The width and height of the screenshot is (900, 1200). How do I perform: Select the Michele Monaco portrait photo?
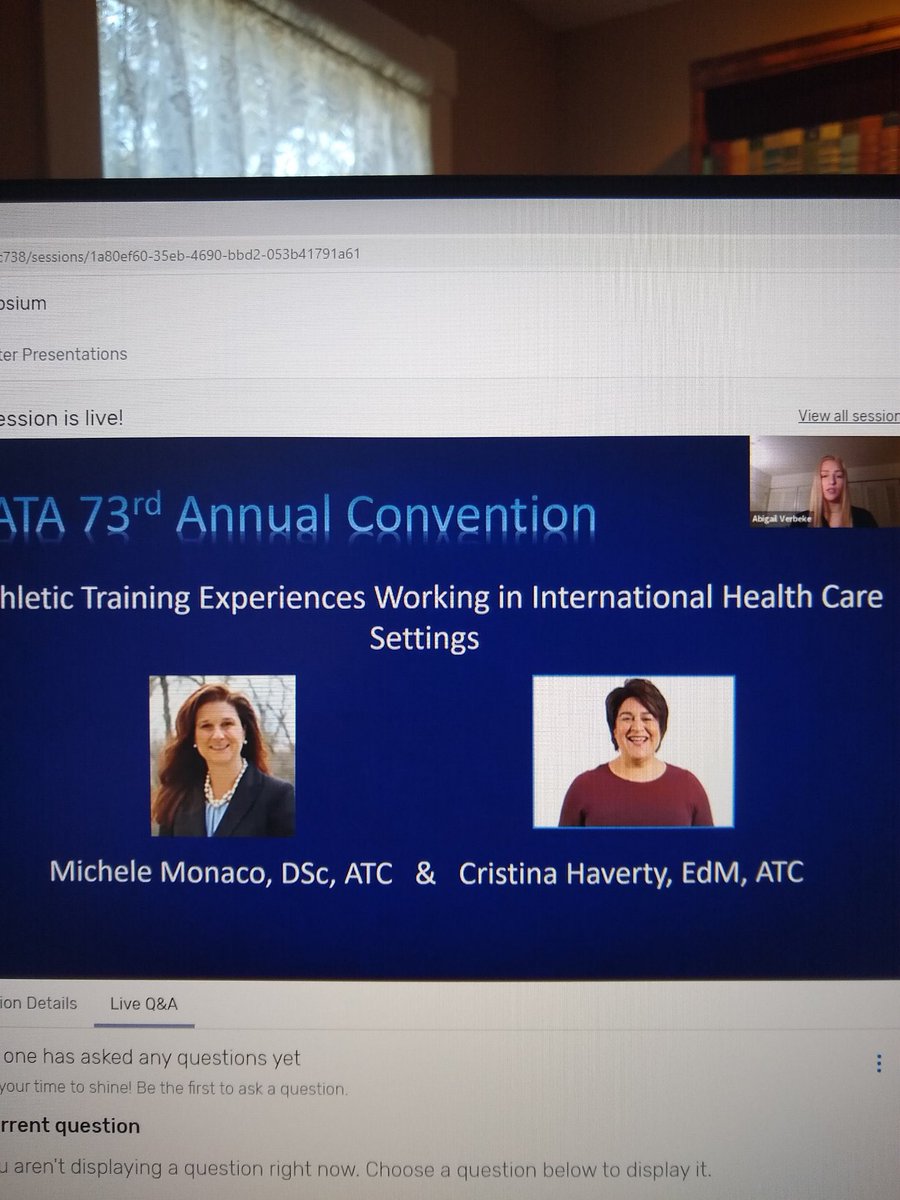(x=223, y=755)
